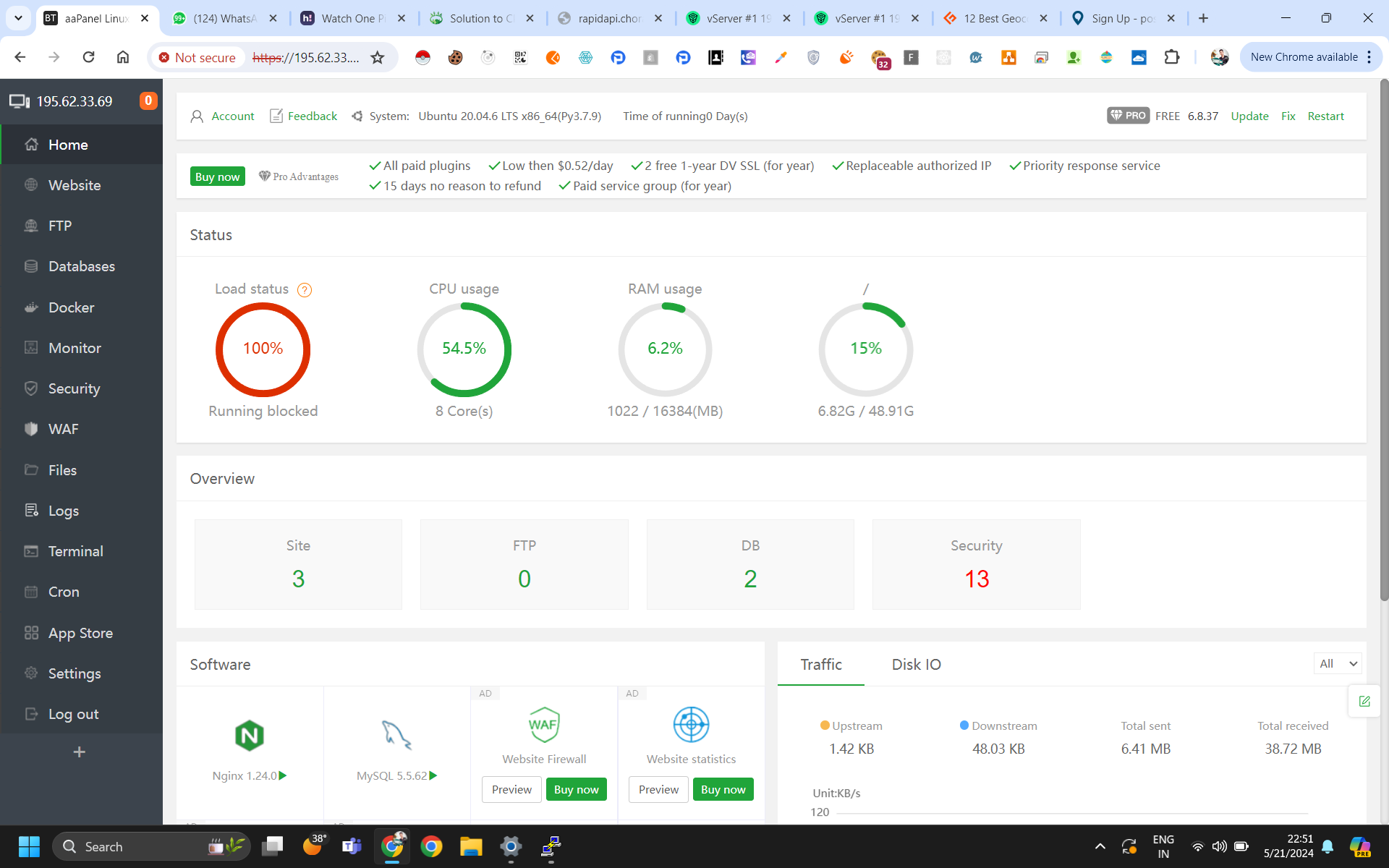1389x868 pixels.
Task: Click the Nginx software icon
Action: click(249, 736)
